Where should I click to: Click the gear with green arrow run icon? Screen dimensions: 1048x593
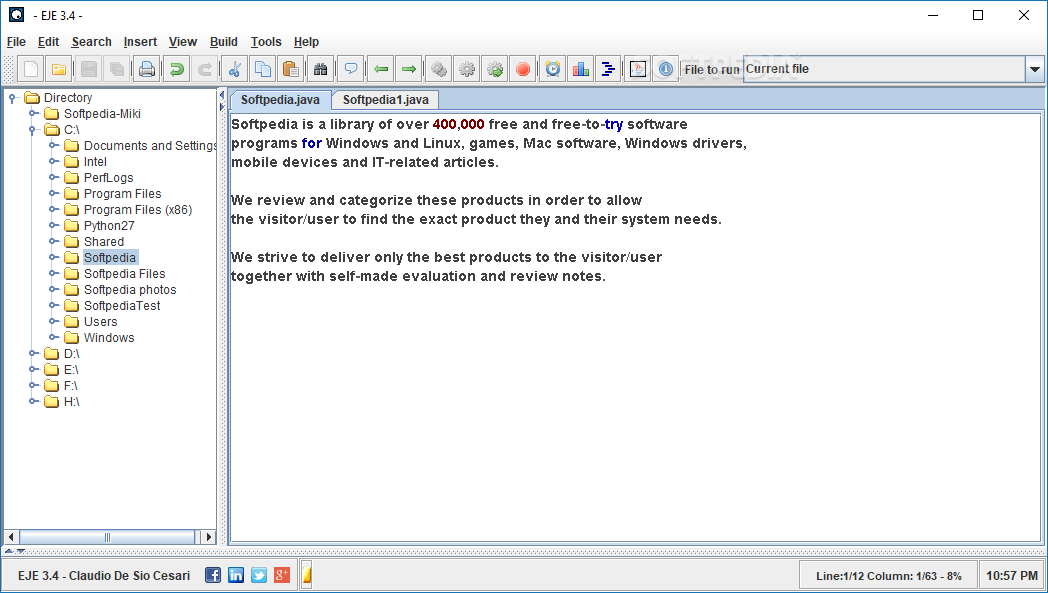pyautogui.click(x=495, y=69)
